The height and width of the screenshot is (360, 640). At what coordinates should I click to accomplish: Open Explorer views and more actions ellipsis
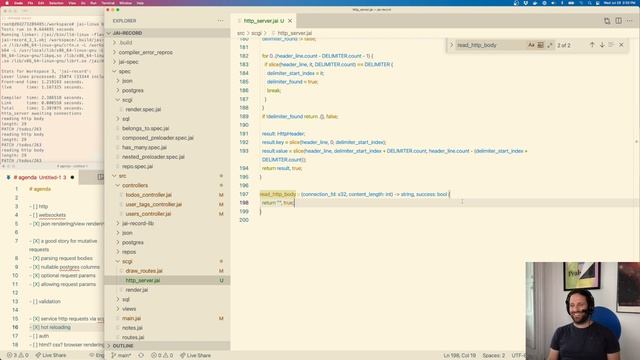click(x=220, y=21)
